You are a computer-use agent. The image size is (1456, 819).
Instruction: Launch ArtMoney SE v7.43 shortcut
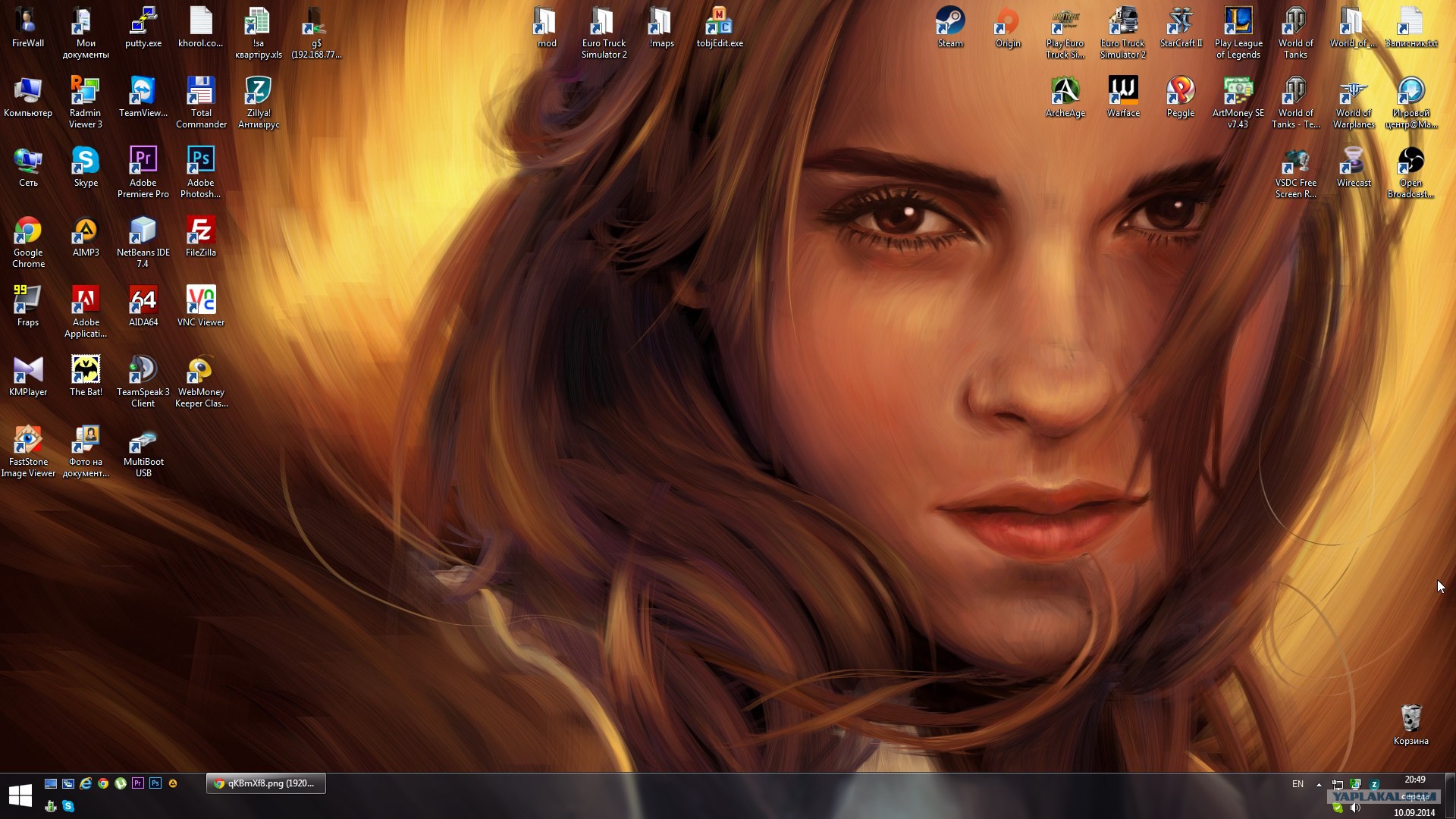[x=1238, y=102]
